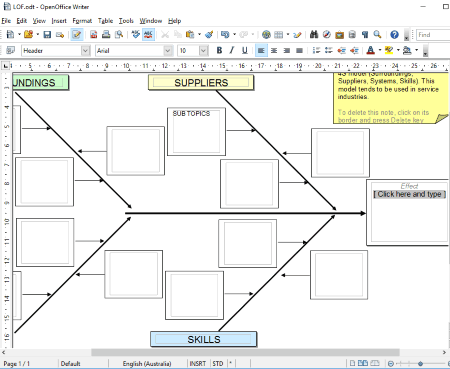Open Find & Replace binoculars icon

[x=314, y=34]
